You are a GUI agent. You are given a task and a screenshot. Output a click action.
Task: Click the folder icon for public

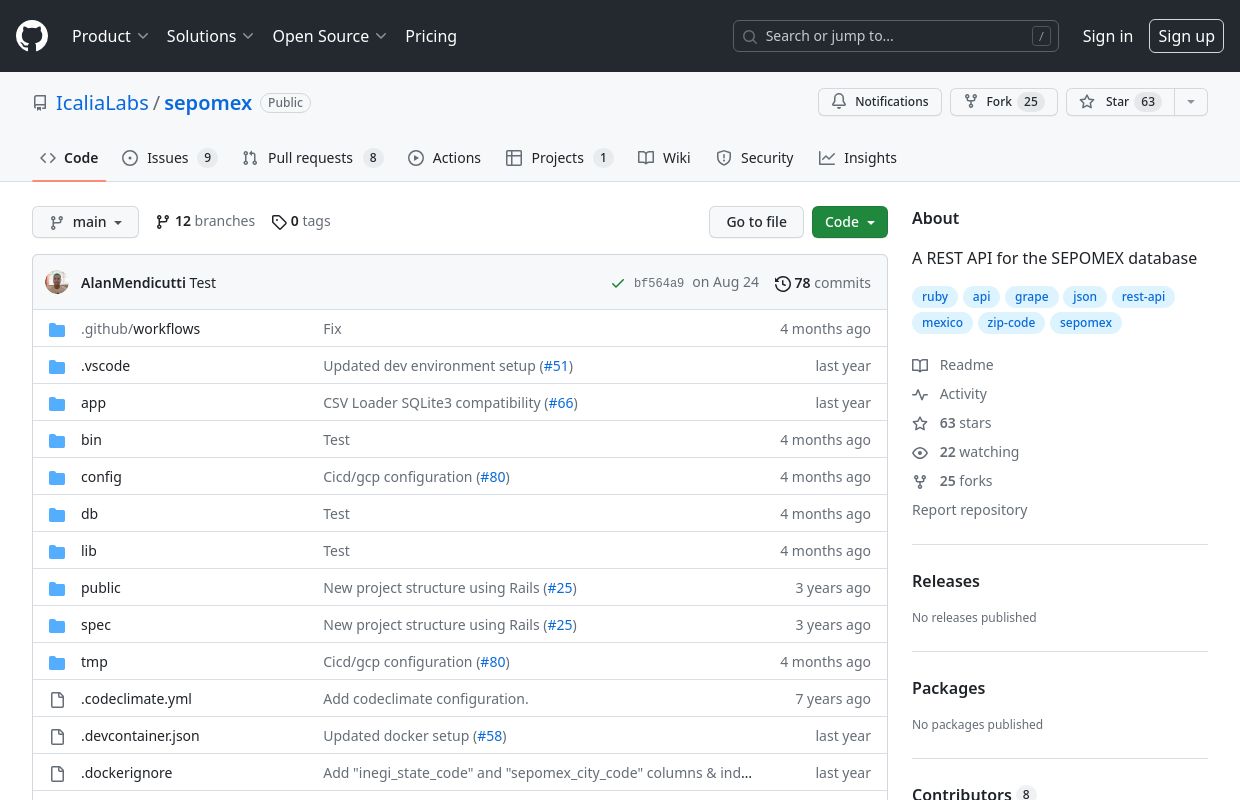(57, 588)
